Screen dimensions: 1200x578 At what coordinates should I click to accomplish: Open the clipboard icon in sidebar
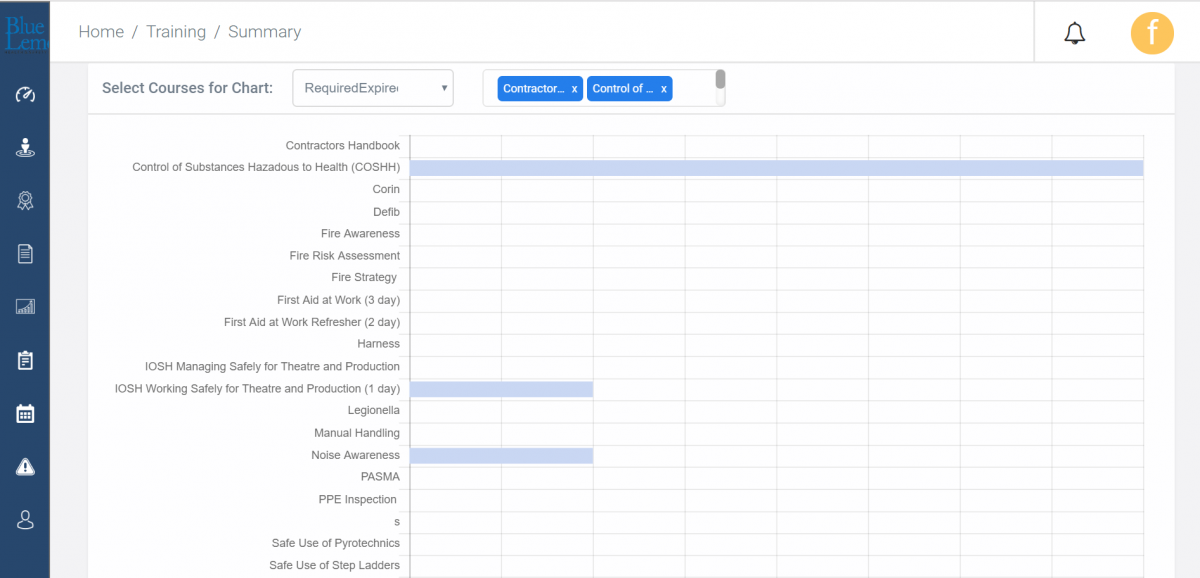click(25, 360)
